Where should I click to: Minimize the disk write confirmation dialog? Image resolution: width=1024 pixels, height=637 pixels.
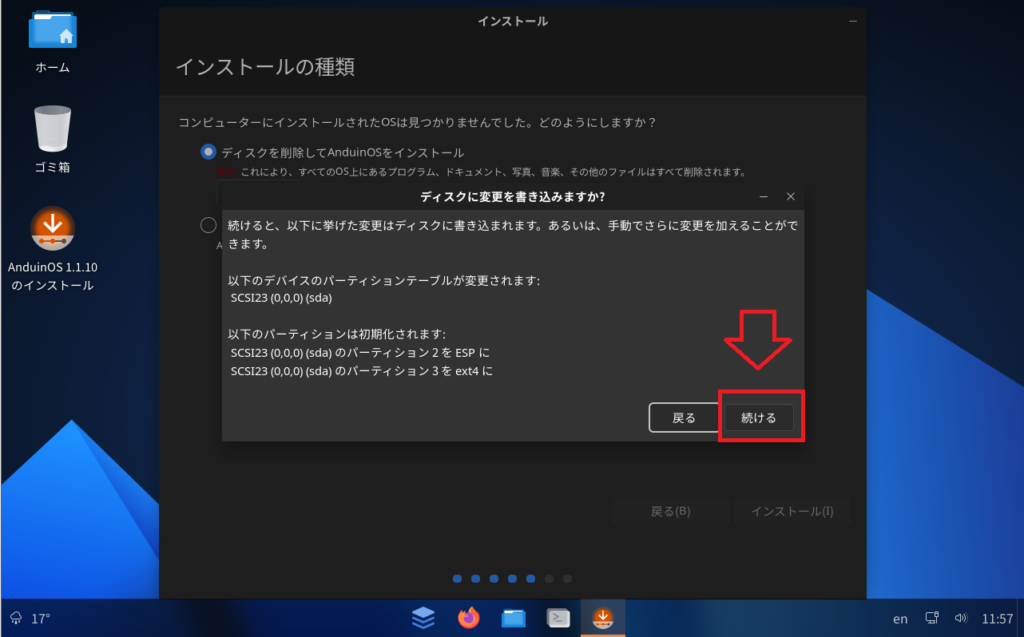coord(763,196)
